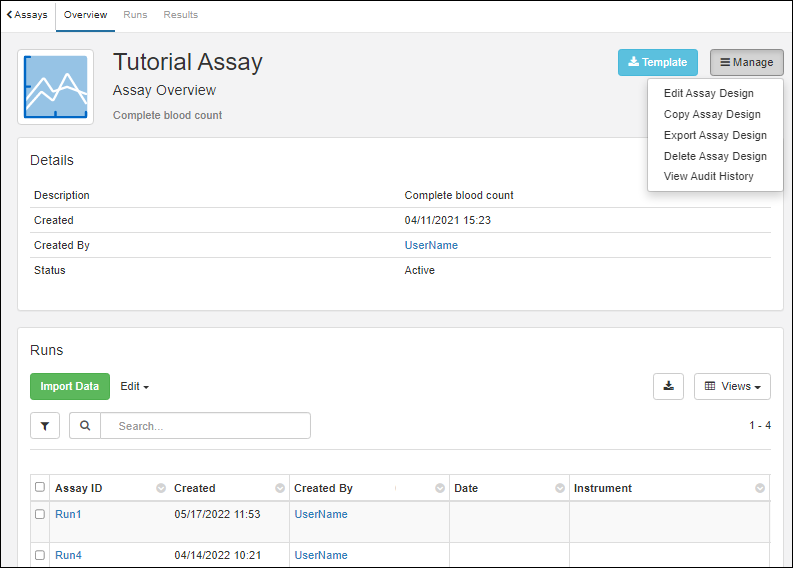Click the download icon button in Runs
The width and height of the screenshot is (793, 568).
pyautogui.click(x=668, y=386)
